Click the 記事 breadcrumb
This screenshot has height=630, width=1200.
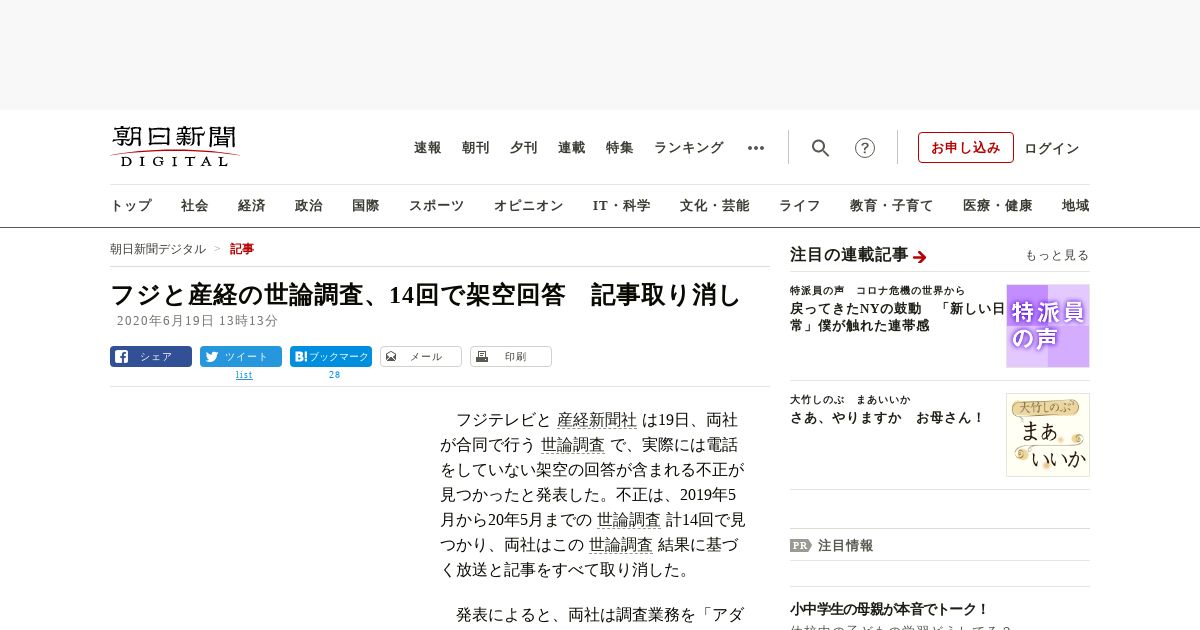[242, 249]
